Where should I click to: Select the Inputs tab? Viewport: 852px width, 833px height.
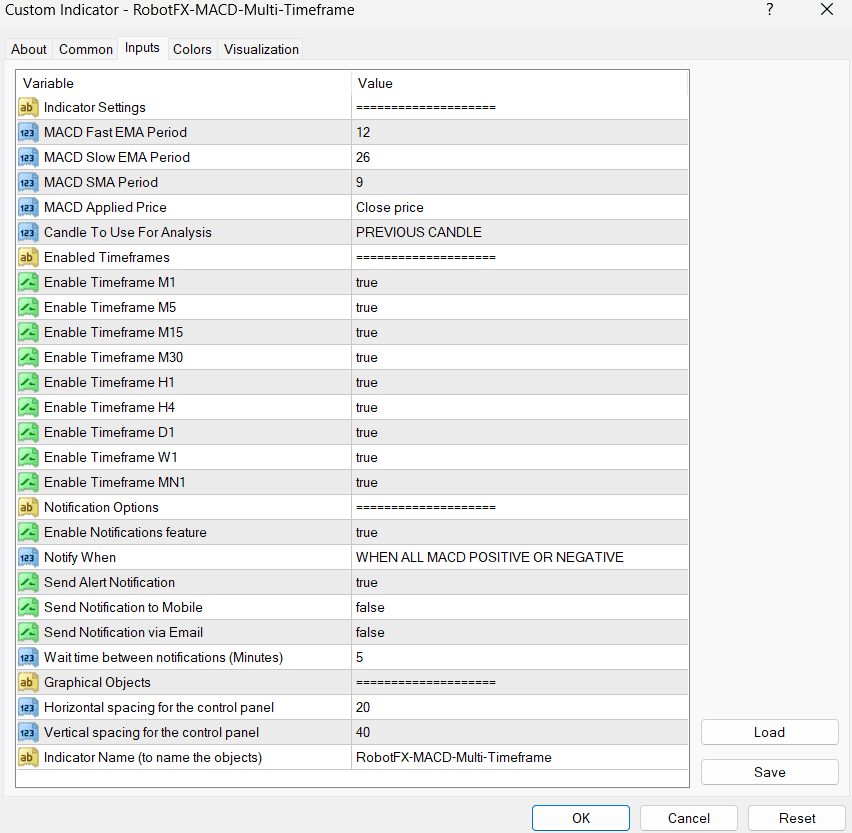tap(142, 48)
